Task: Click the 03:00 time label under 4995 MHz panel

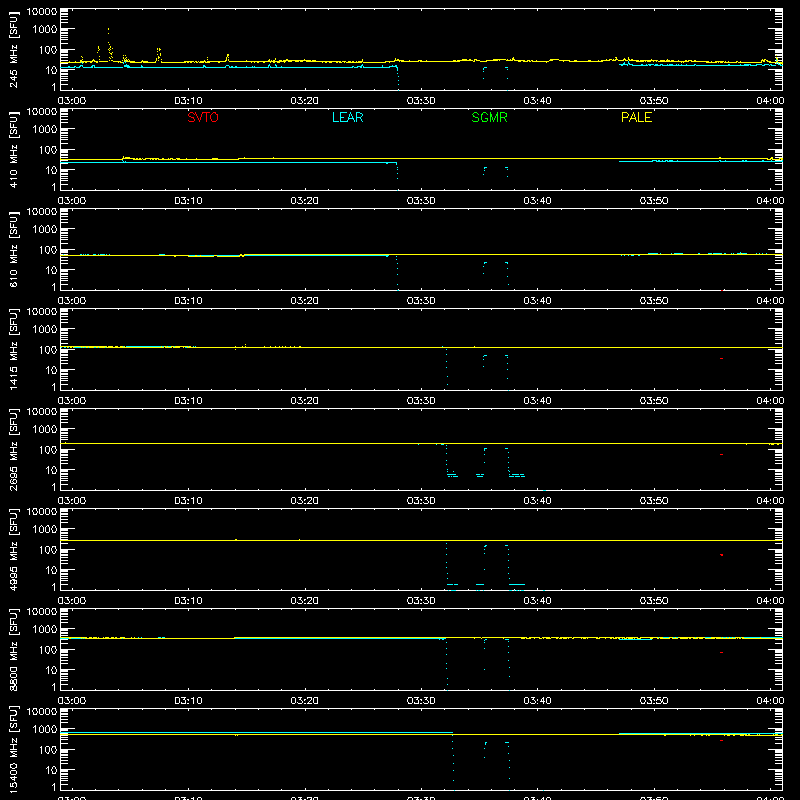Action: click(72, 601)
